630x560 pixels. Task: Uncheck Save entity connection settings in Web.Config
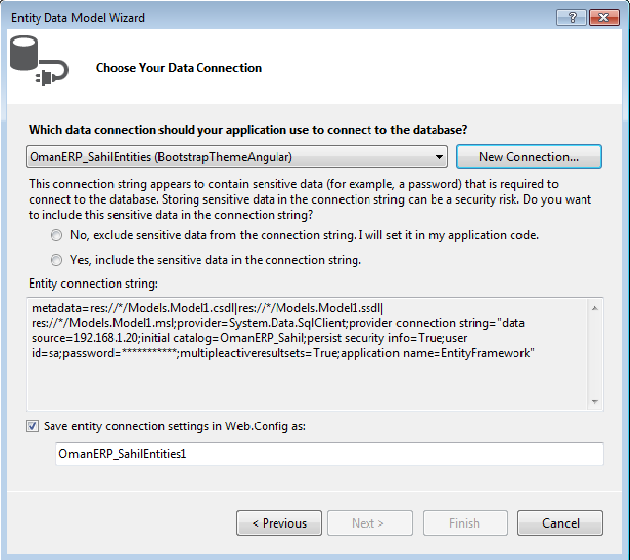tap(34, 426)
